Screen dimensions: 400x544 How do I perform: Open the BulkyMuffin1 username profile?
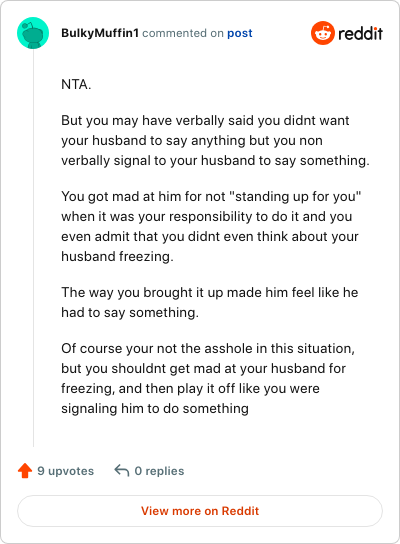point(100,33)
